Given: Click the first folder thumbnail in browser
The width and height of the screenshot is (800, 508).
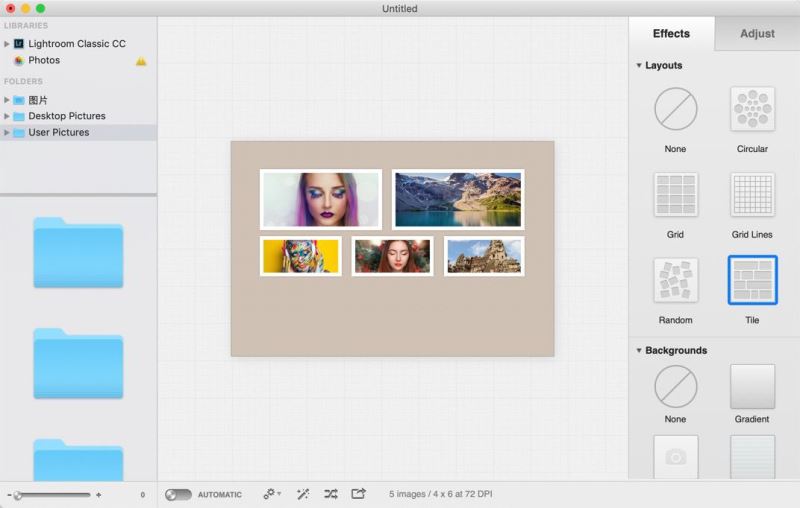Looking at the screenshot, I should [79, 252].
